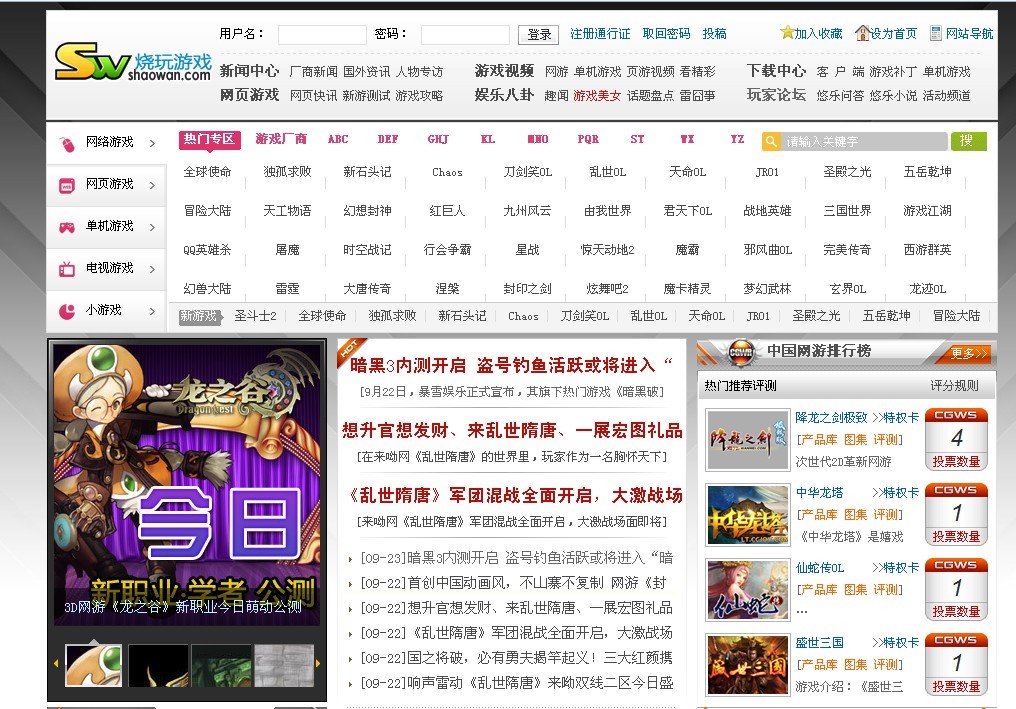Image resolution: width=1016 pixels, height=709 pixels.
Task: Click the mouse icon beside 网络游戏
Action: [67, 143]
